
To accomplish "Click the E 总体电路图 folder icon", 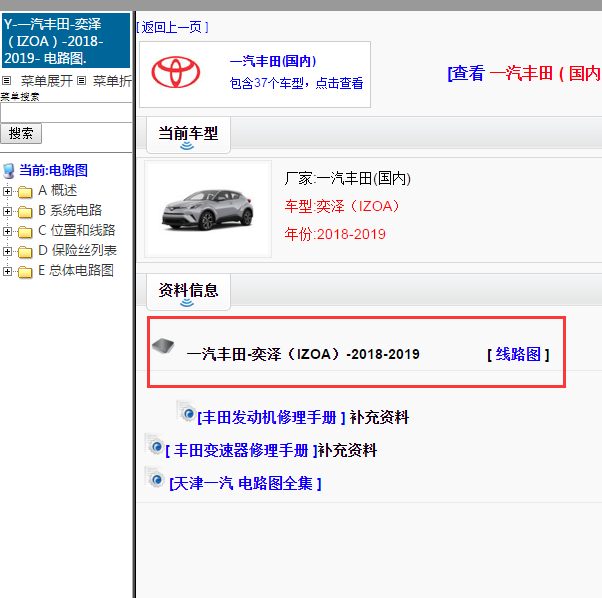I will tap(25, 271).
